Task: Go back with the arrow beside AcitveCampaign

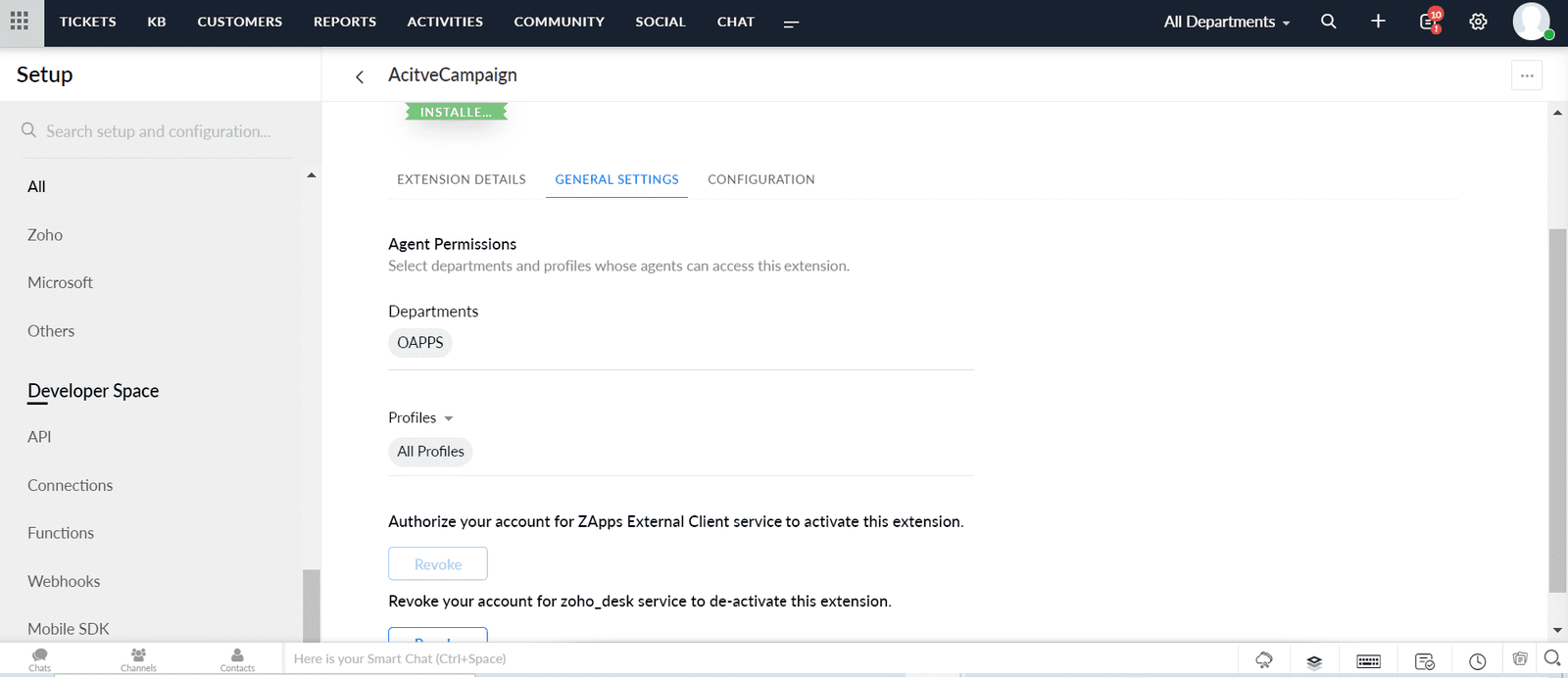Action: coord(360,76)
